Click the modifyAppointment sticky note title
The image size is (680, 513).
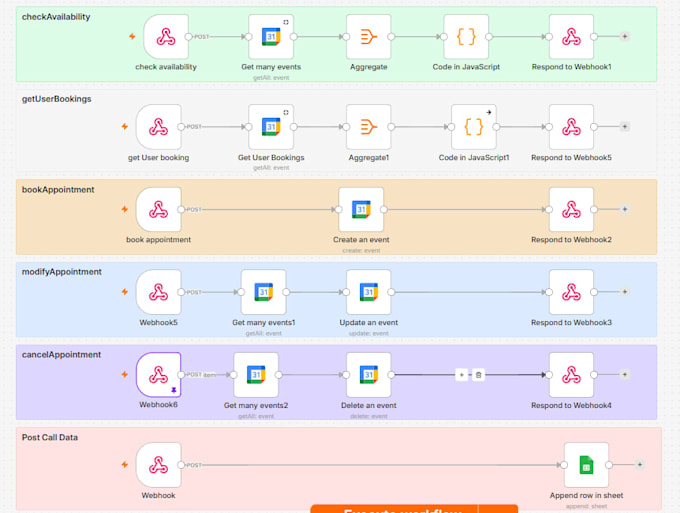[62, 272]
